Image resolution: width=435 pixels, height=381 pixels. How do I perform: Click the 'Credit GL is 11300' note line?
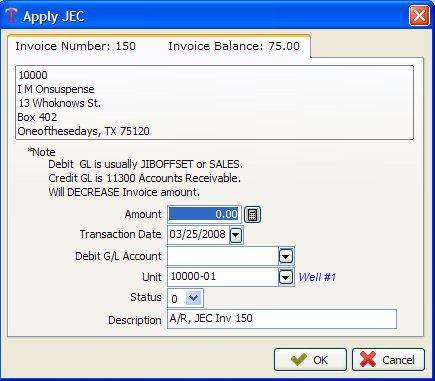[x=144, y=178]
